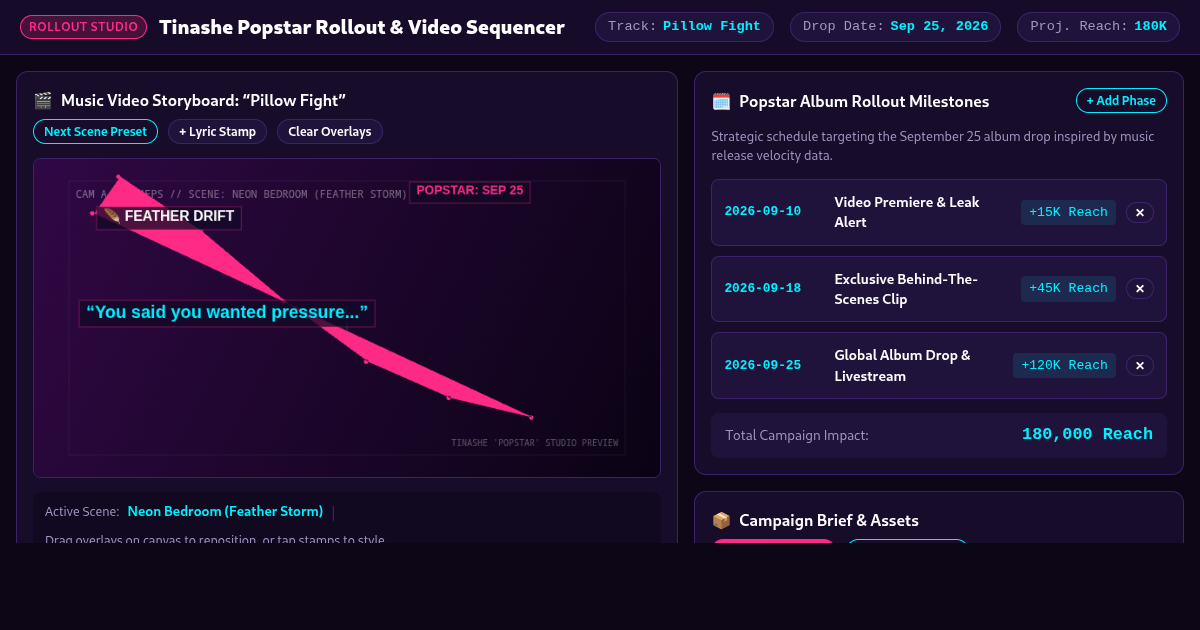
Task: Select the FEATHER DRIFT stamp on canvas
Action: point(169,217)
